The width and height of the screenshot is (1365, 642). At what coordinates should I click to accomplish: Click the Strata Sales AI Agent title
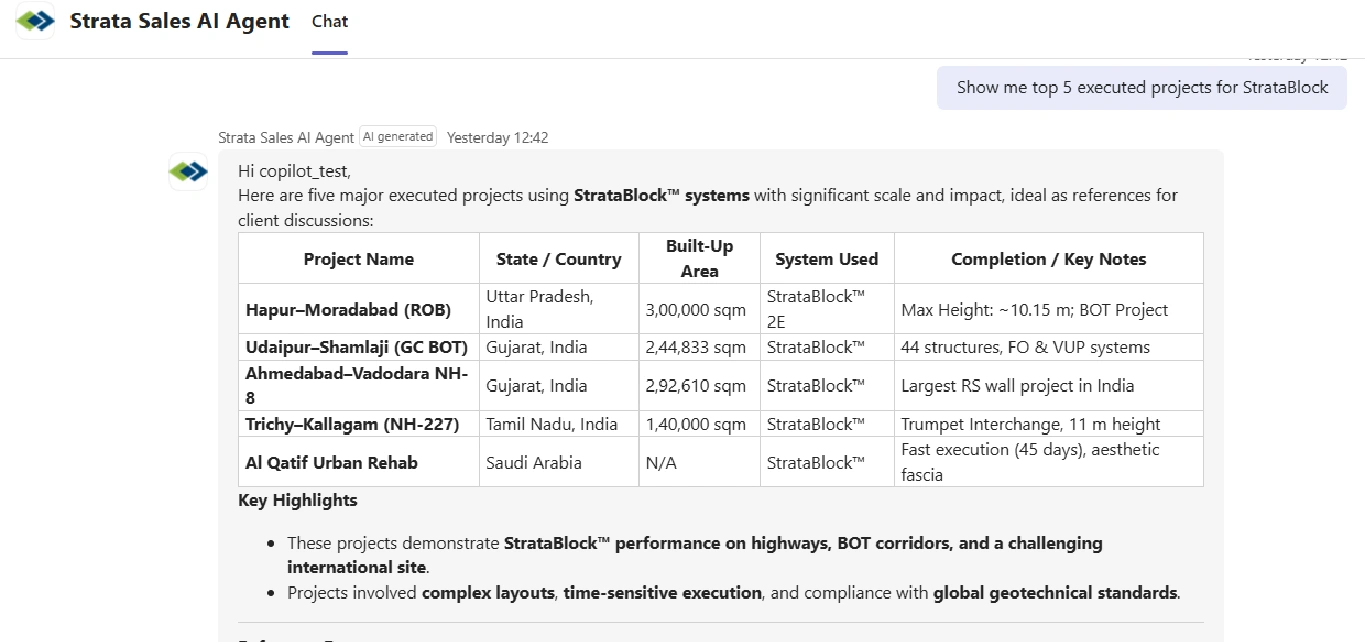click(x=180, y=21)
